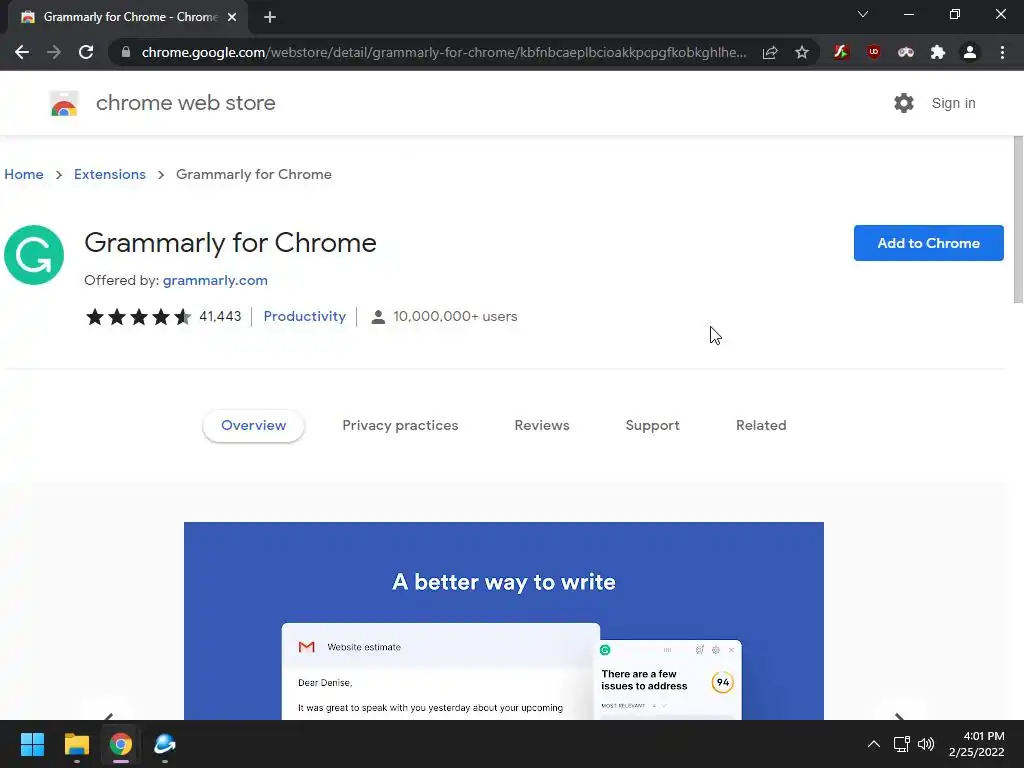Click the 'Grammarly for Chrome' heading
This screenshot has width=1024, height=768.
[x=231, y=243]
